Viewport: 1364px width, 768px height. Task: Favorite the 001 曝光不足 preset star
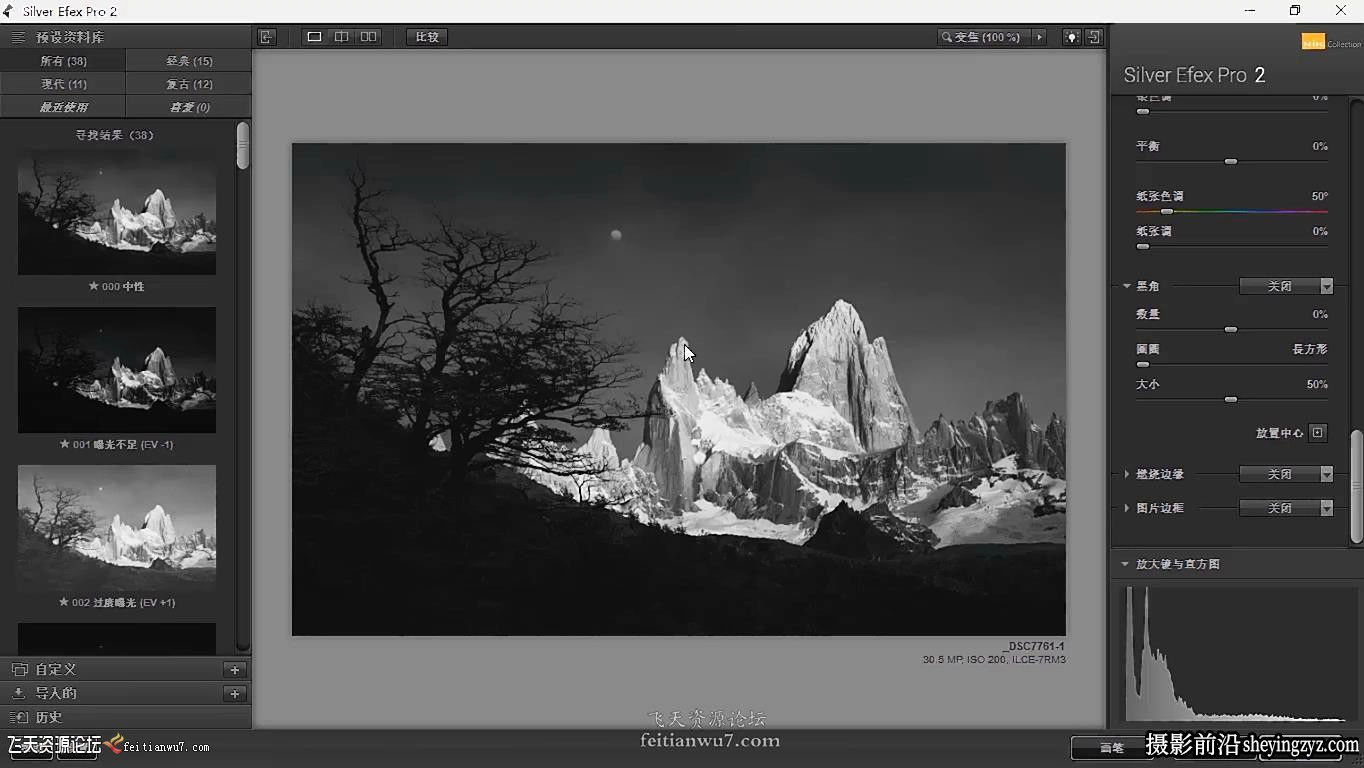[64, 444]
